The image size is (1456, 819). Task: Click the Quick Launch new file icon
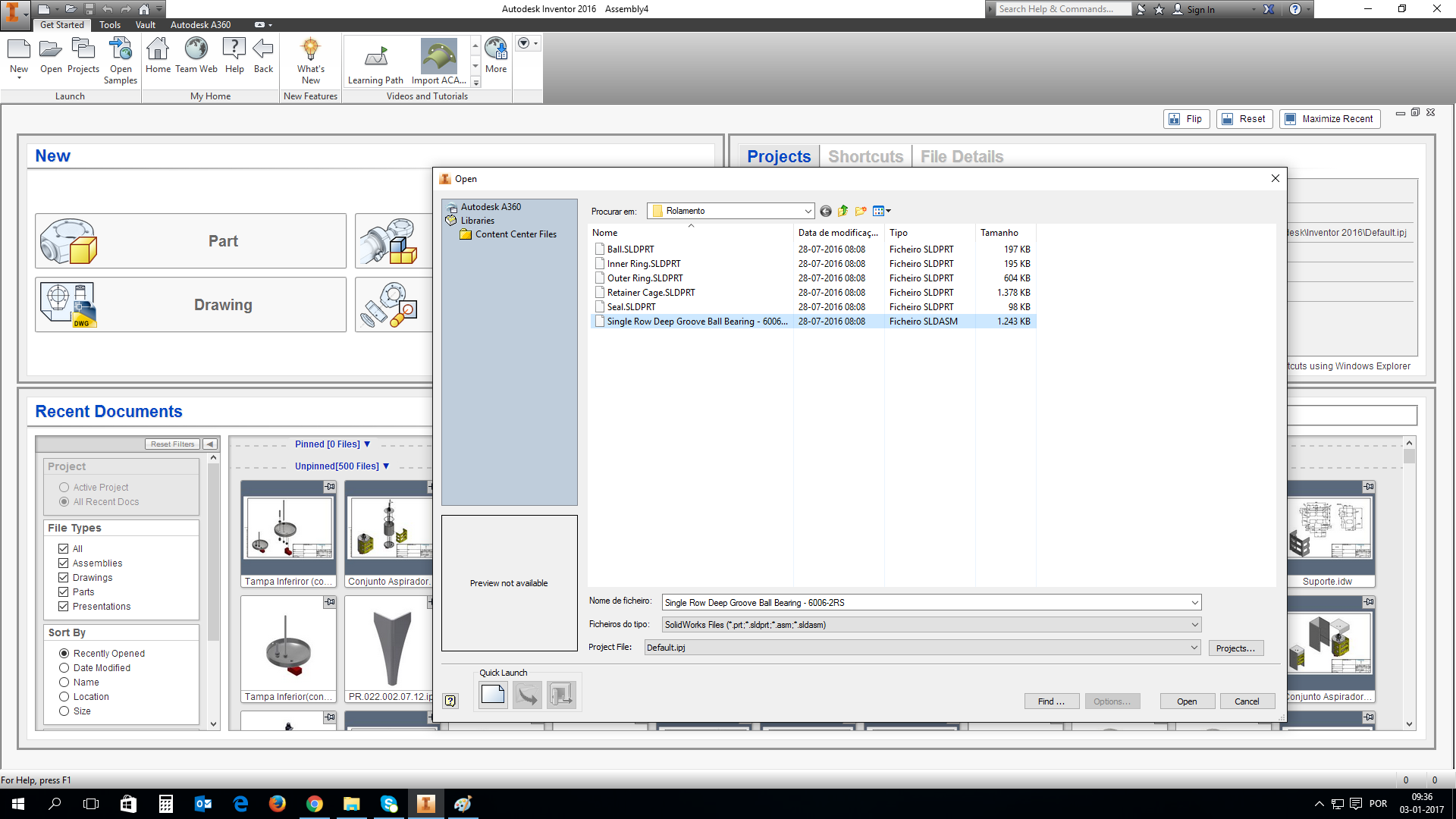493,695
